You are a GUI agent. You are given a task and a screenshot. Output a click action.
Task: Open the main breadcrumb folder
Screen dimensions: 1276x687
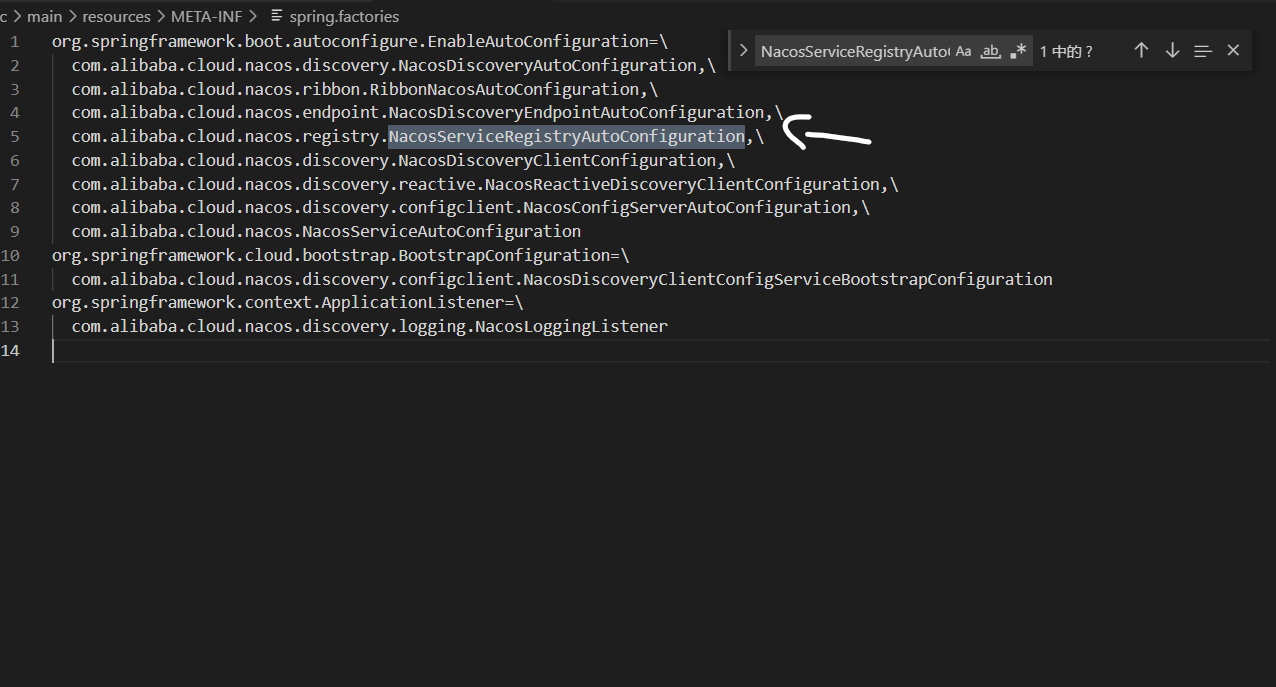[44, 16]
